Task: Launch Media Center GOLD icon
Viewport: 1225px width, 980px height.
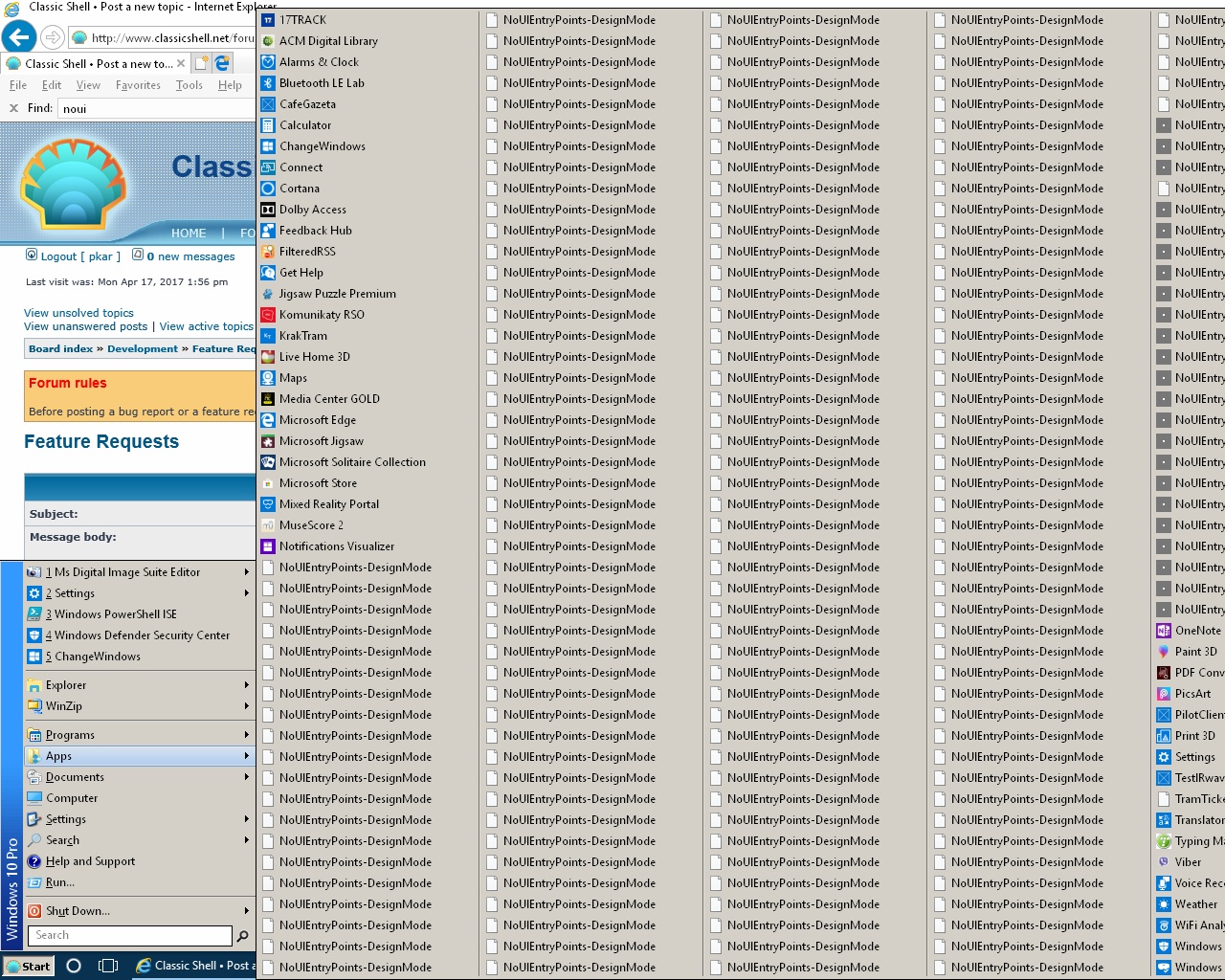Action: click(268, 399)
